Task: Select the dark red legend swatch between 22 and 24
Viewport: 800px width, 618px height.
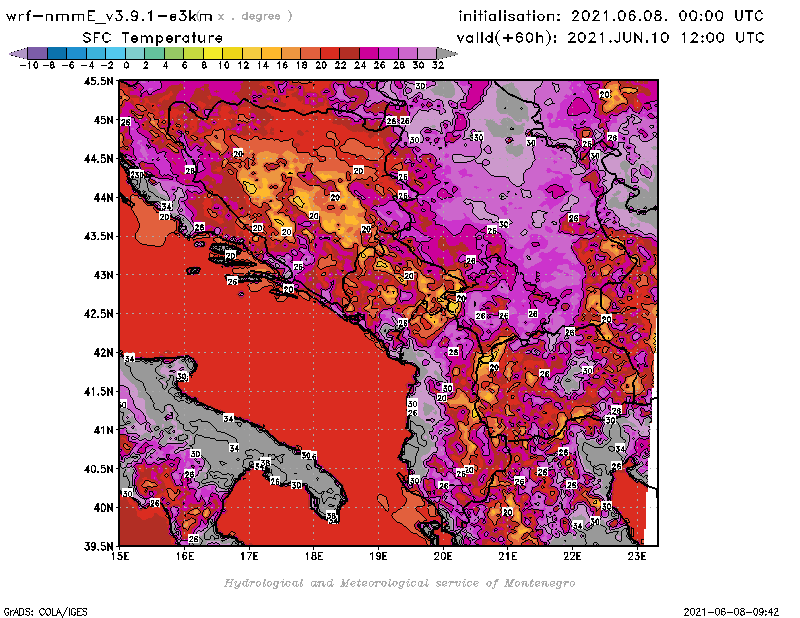Action: click(349, 53)
